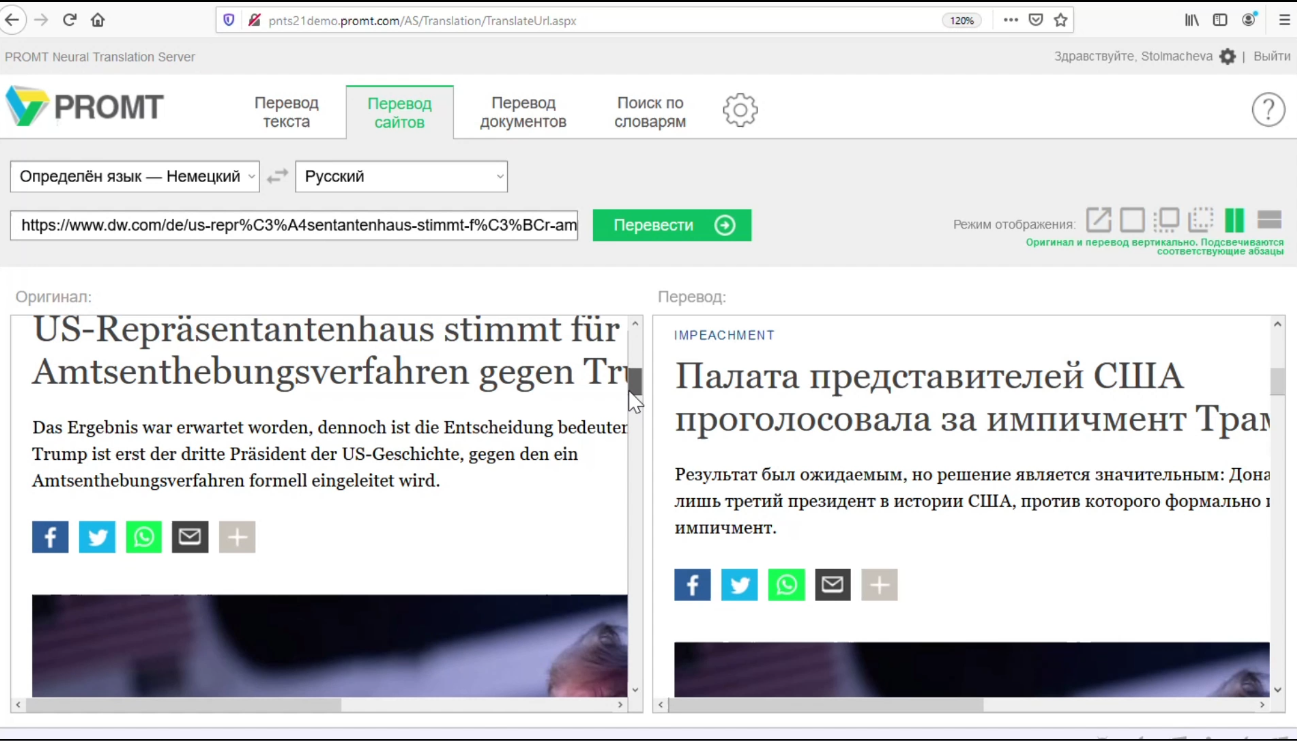Reload the browser page

[x=69, y=20]
